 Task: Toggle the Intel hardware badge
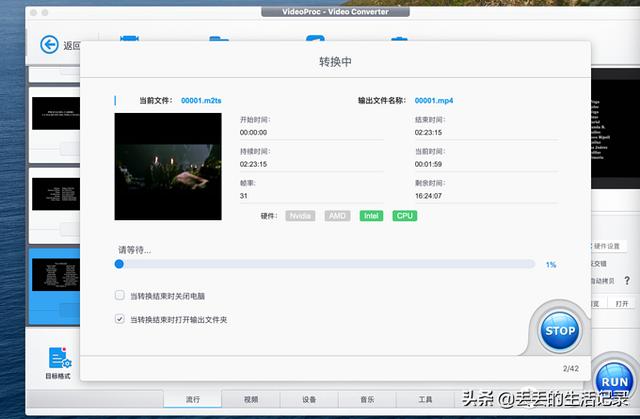(x=371, y=216)
